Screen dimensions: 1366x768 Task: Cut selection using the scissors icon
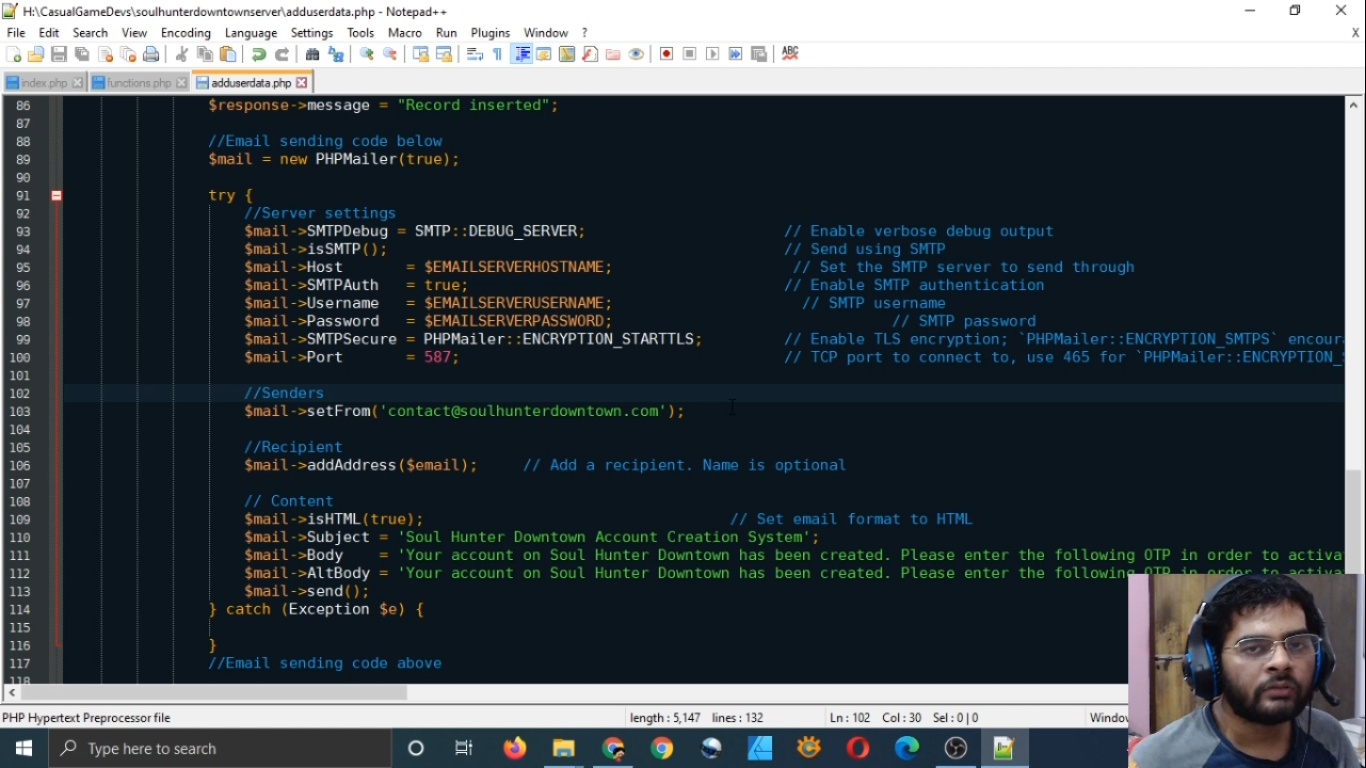[x=182, y=54]
